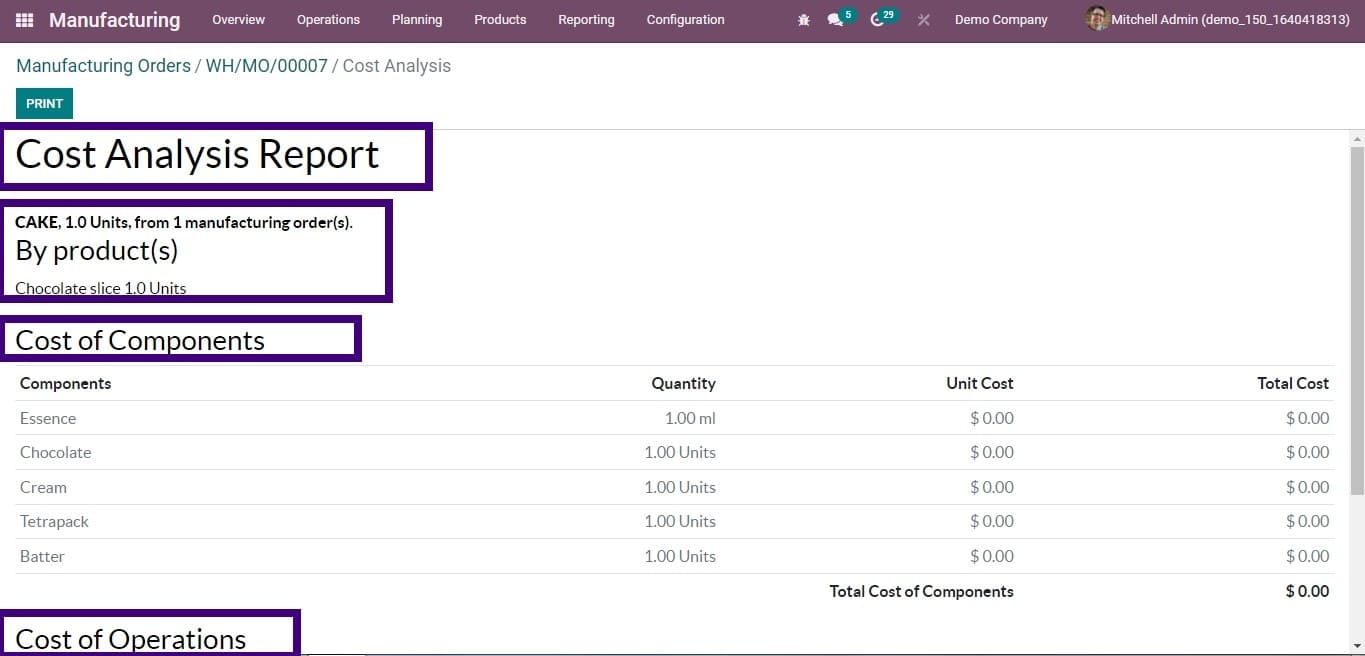Click the Cost of Operations heading
The height and width of the screenshot is (656, 1365).
131,639
